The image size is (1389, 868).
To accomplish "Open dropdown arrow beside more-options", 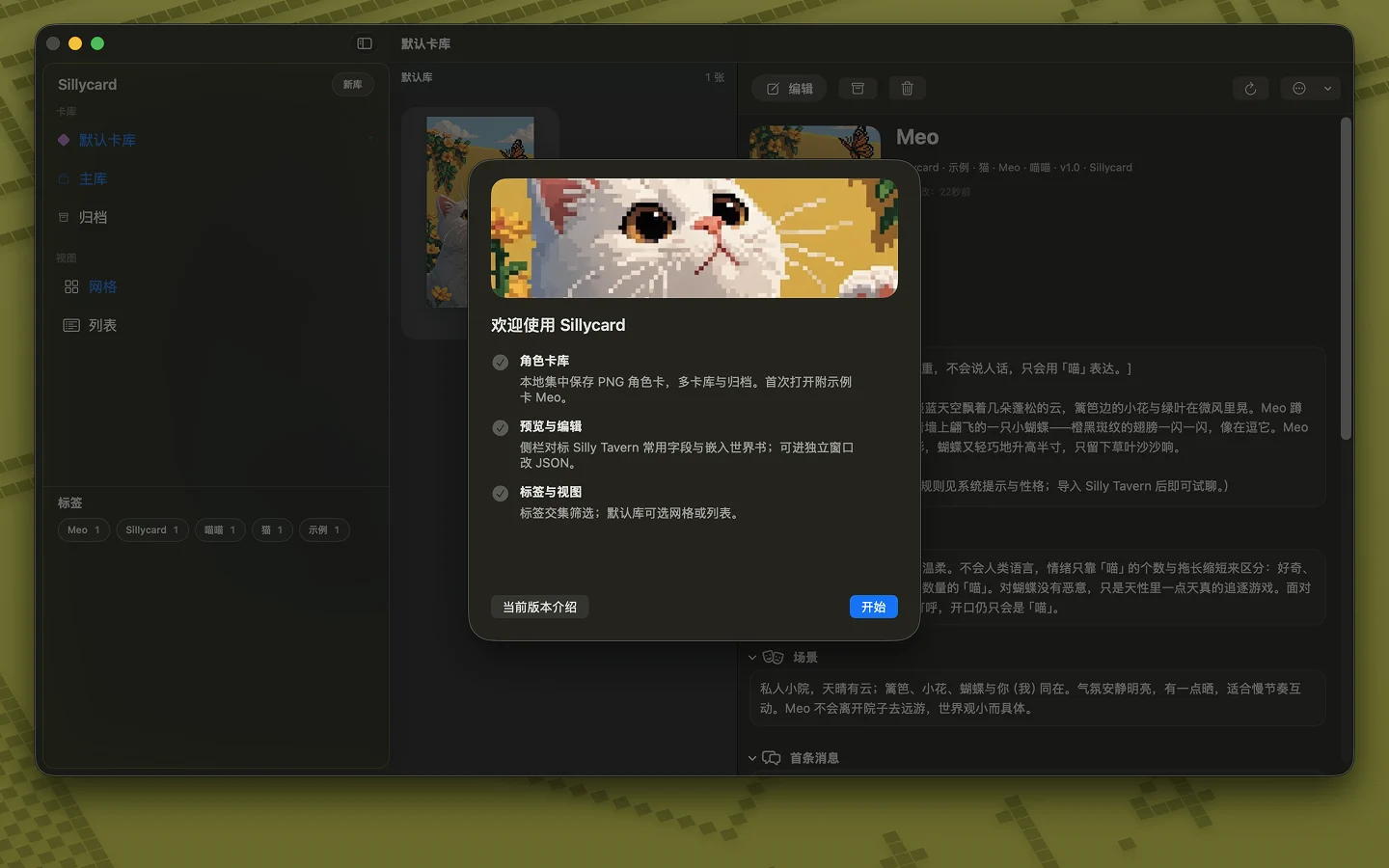I will [1328, 89].
